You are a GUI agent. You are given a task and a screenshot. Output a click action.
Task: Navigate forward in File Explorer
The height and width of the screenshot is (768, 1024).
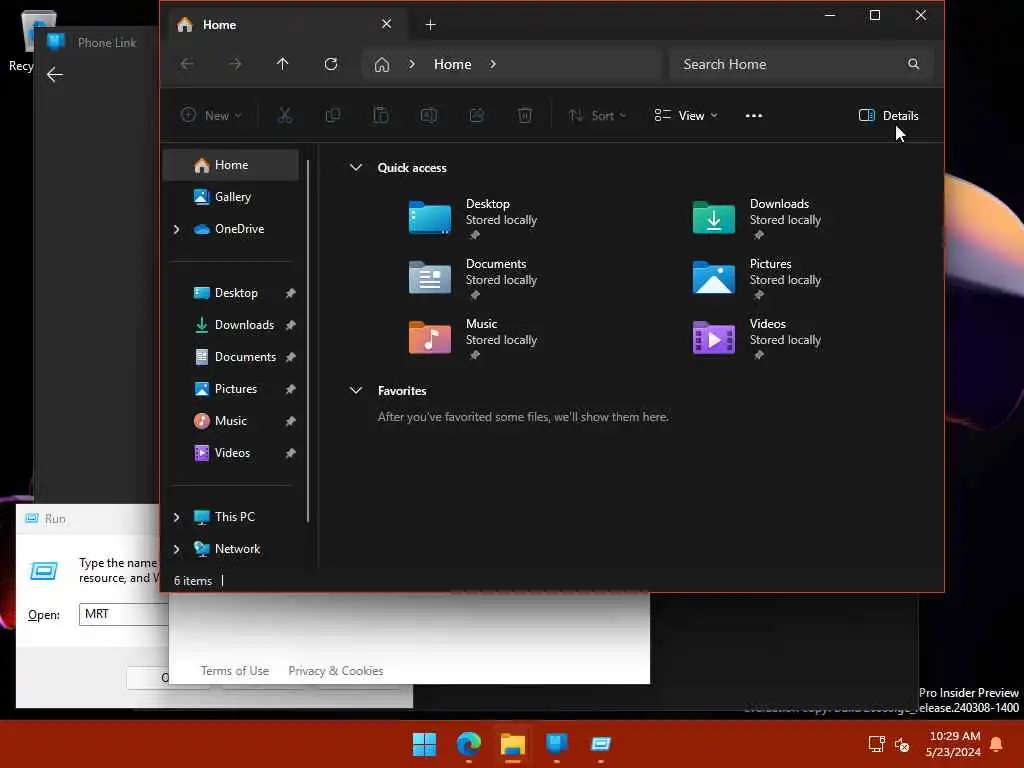[235, 64]
